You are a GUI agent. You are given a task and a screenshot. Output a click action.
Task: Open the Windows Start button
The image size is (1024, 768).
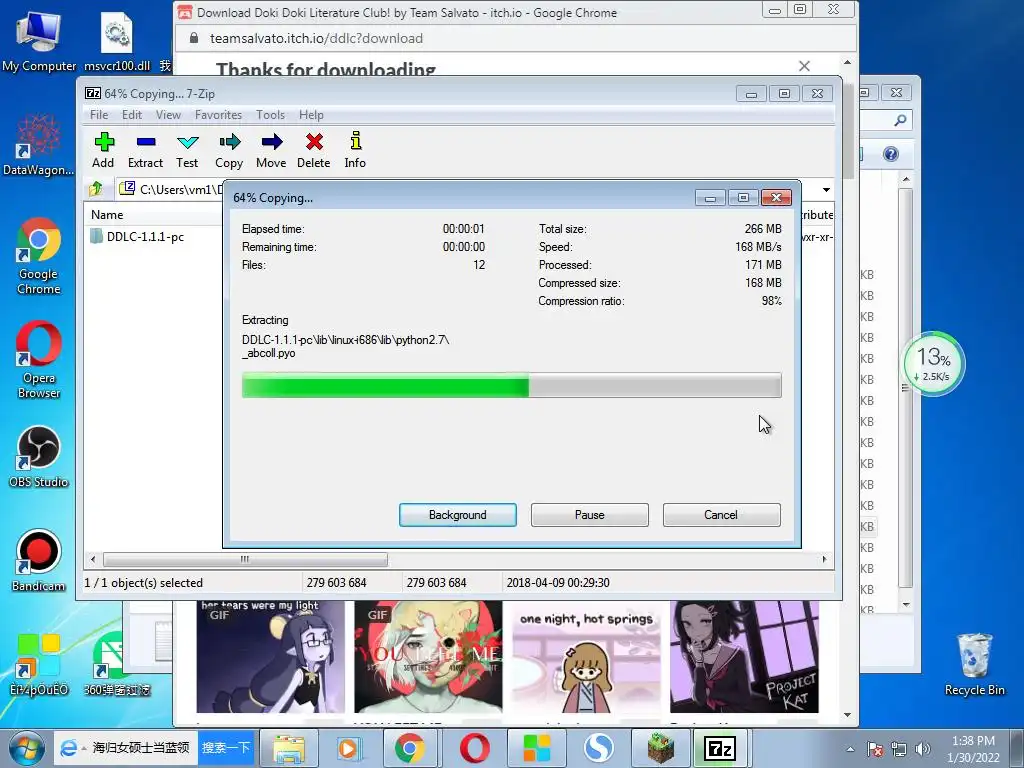click(x=25, y=748)
